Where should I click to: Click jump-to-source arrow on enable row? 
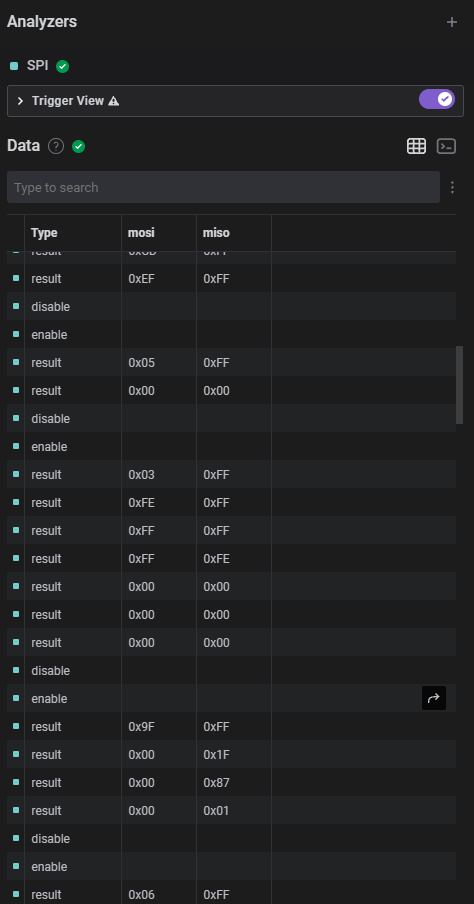[434, 698]
